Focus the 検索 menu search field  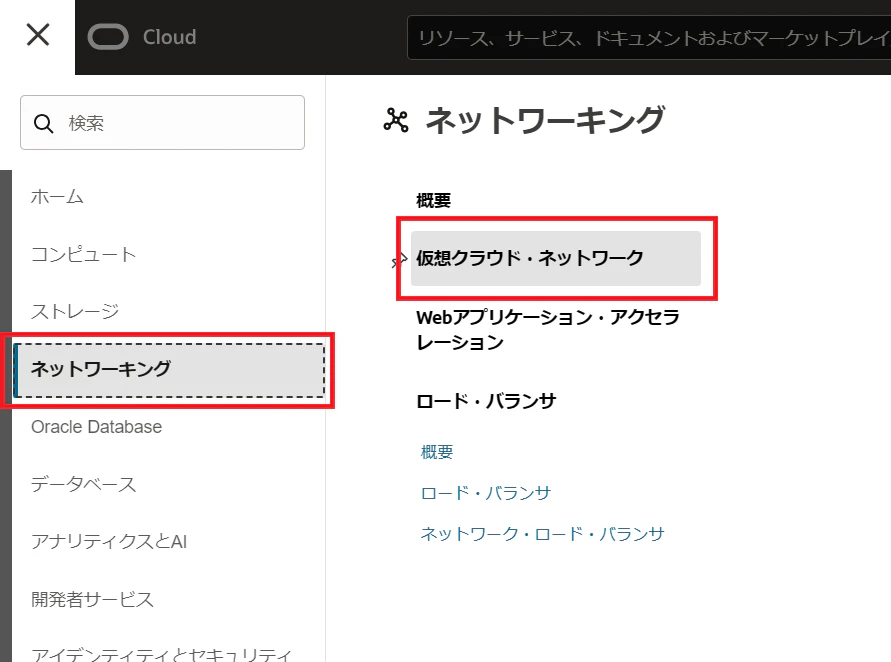click(x=163, y=123)
